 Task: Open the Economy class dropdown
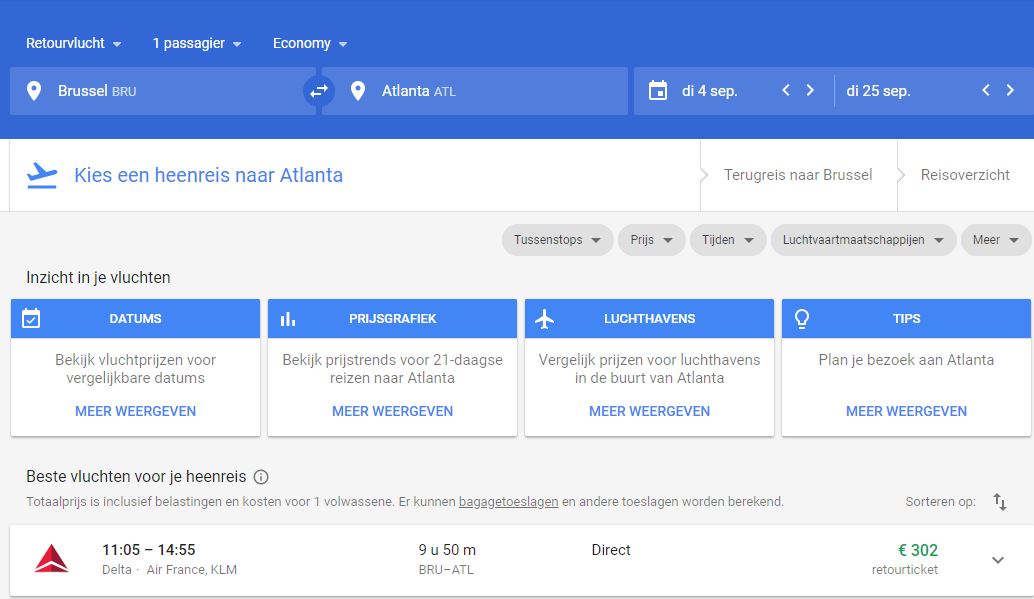pos(310,44)
